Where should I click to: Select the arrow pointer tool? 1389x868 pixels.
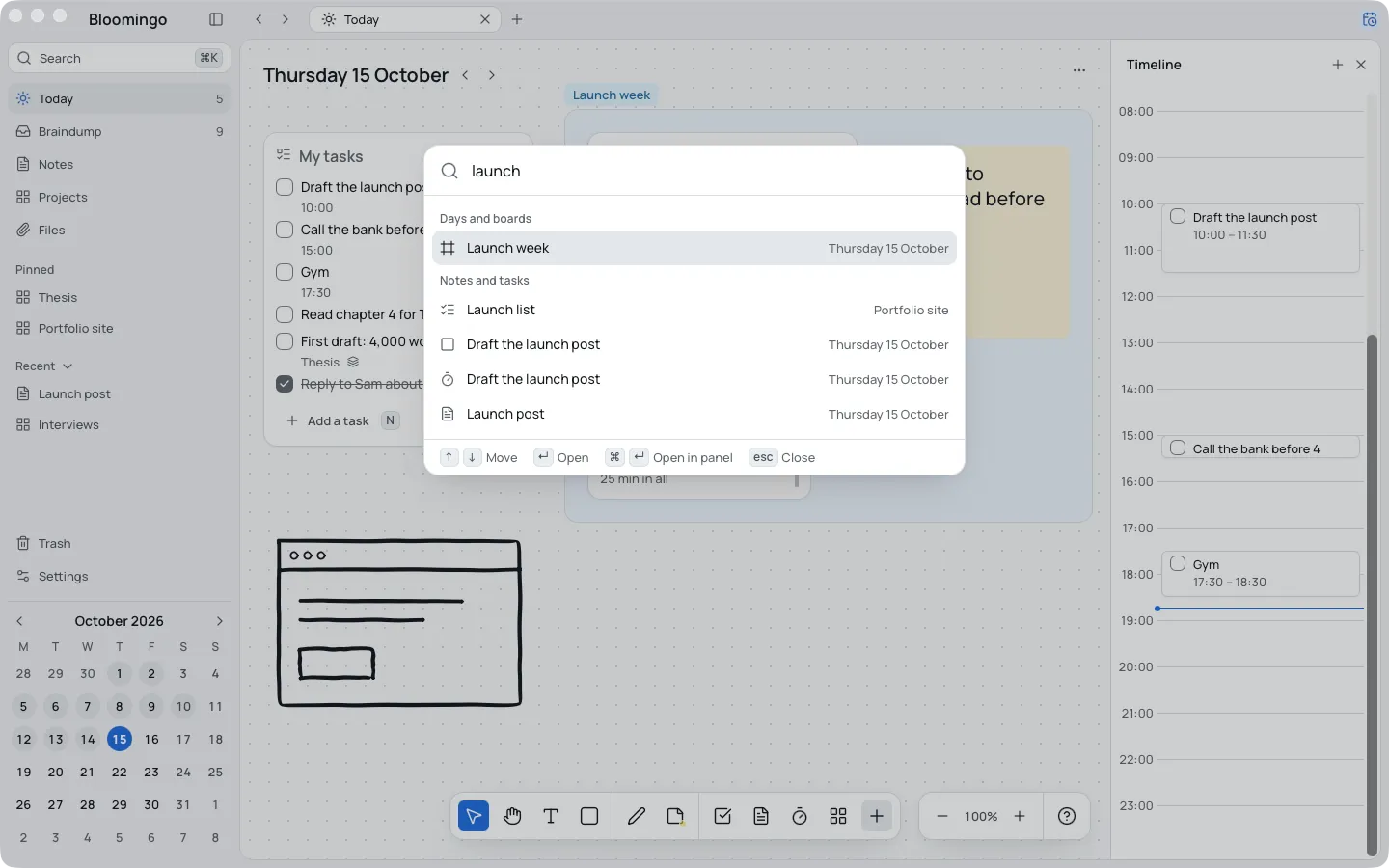(x=474, y=816)
